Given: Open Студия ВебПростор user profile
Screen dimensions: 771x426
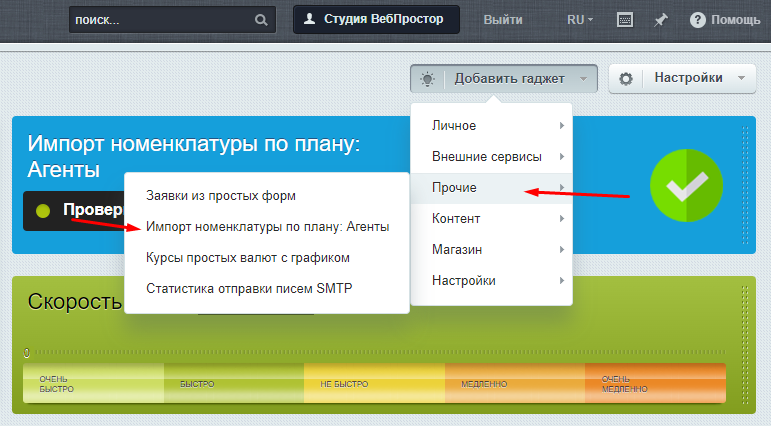Looking at the screenshot, I should (376, 19).
